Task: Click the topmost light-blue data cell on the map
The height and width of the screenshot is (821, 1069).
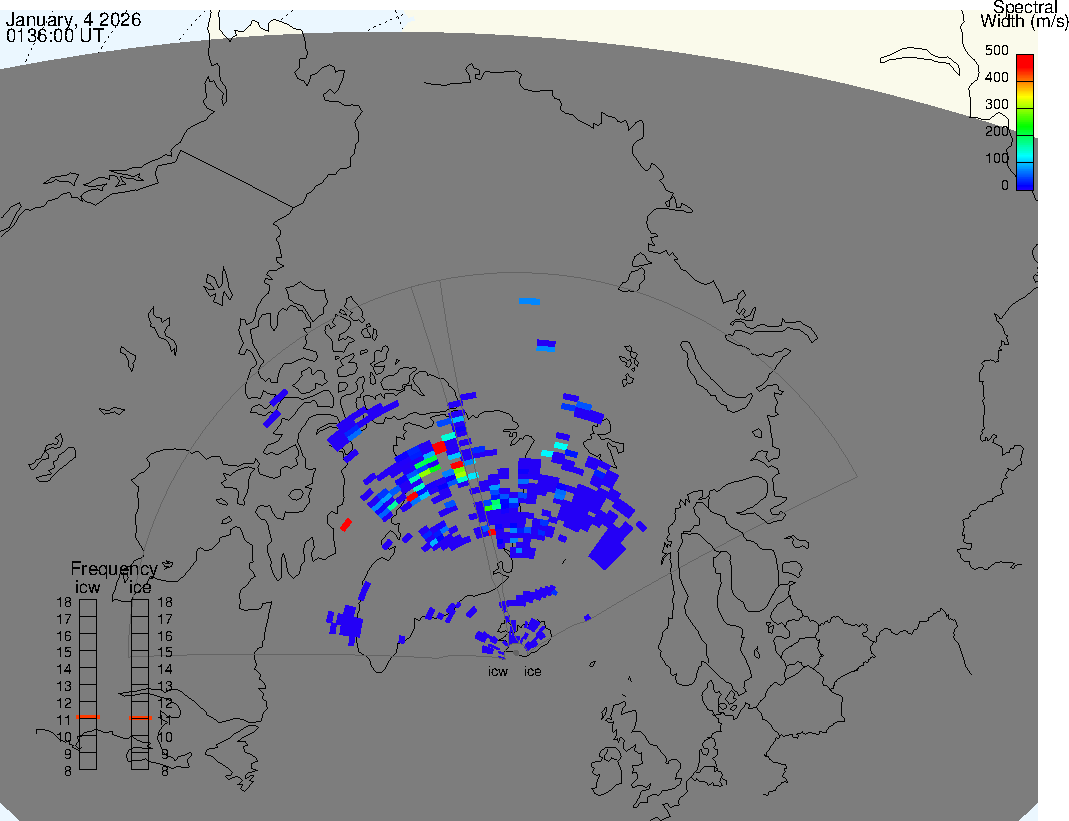Action: pyautogui.click(x=529, y=301)
